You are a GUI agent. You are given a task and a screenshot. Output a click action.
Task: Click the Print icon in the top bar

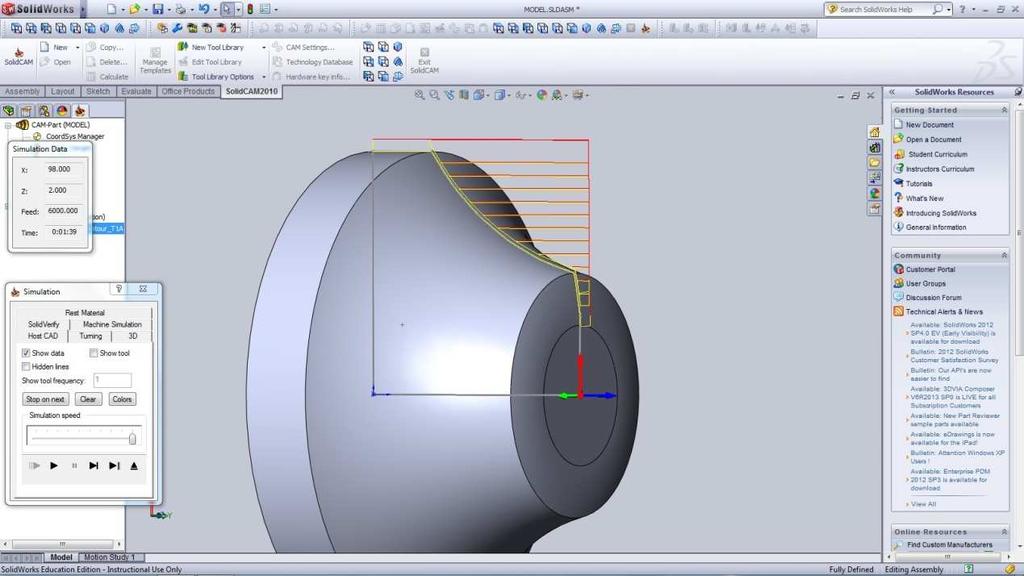point(180,9)
